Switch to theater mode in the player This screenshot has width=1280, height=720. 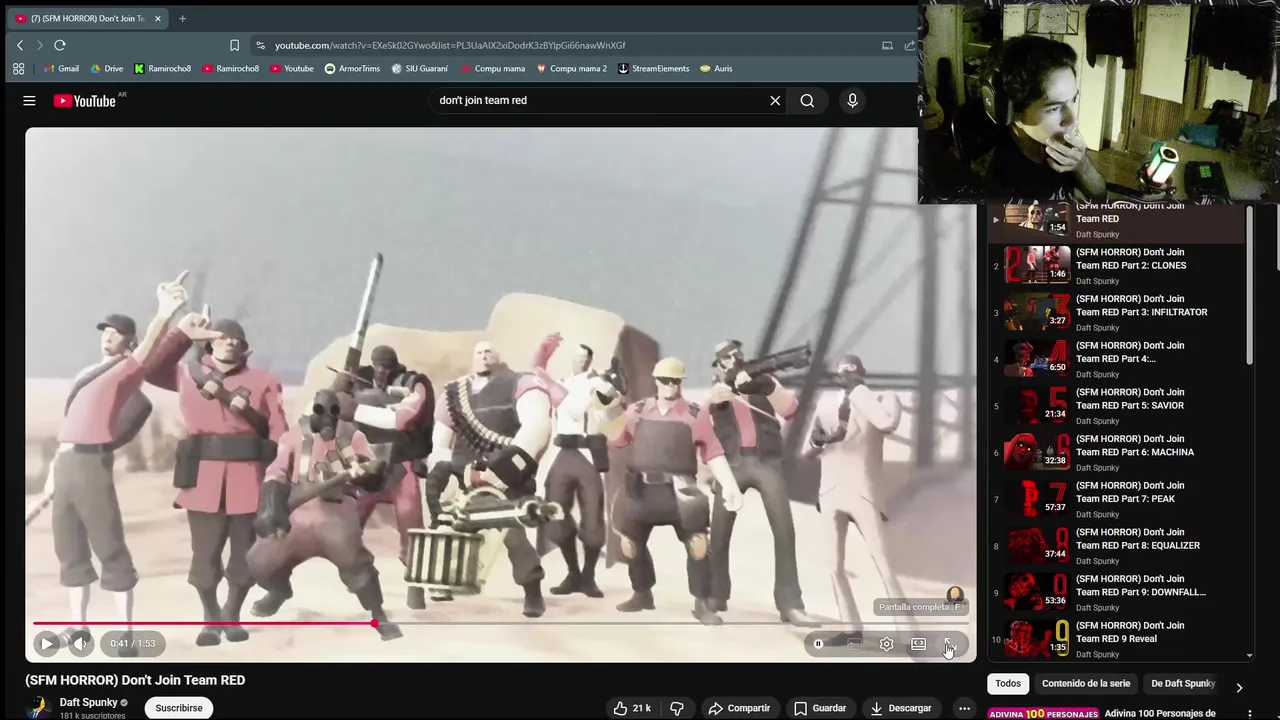tap(918, 644)
